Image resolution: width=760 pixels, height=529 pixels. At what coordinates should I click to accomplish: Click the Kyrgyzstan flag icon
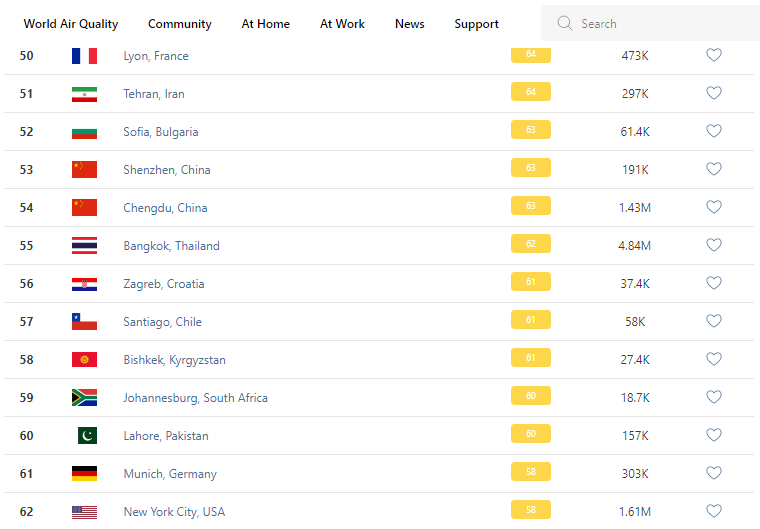click(84, 360)
